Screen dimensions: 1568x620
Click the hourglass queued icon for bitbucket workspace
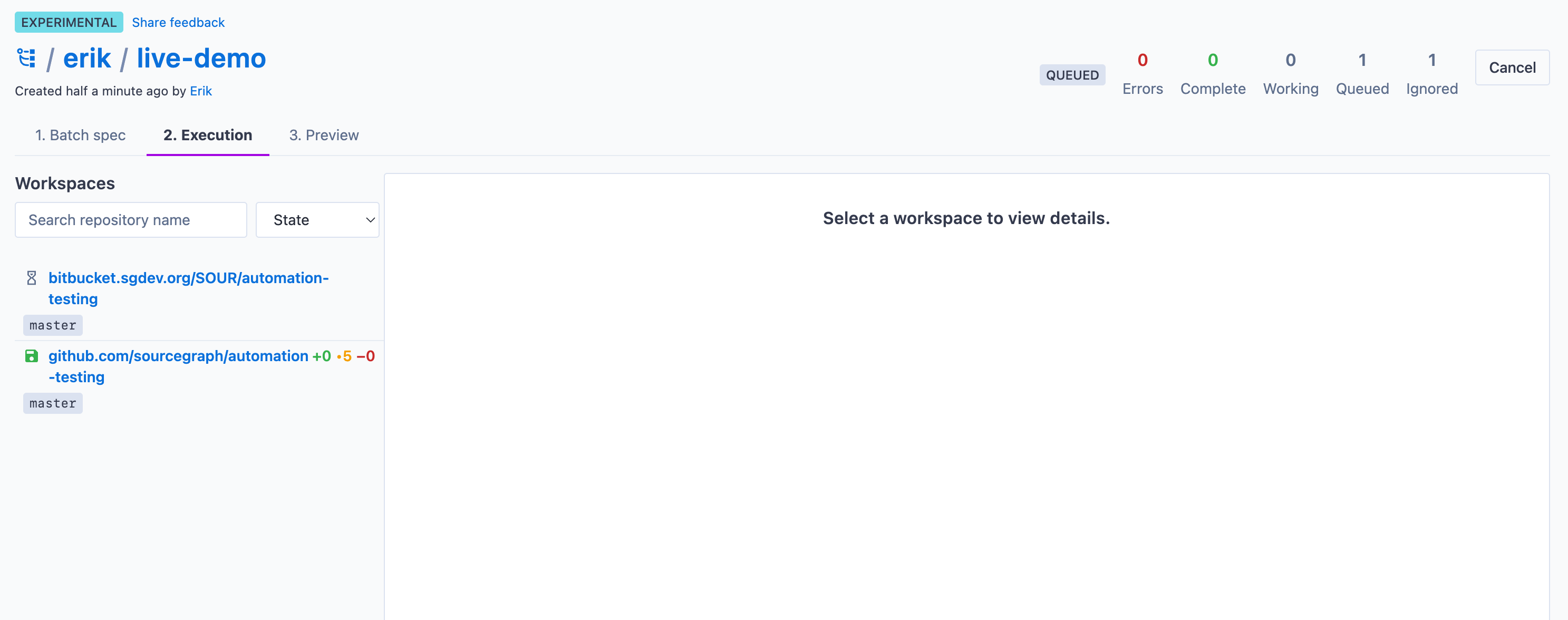(32, 278)
